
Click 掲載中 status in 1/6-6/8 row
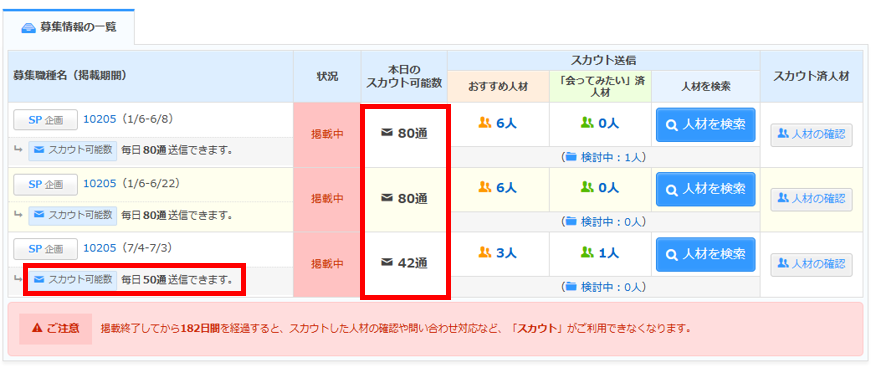coord(327,134)
